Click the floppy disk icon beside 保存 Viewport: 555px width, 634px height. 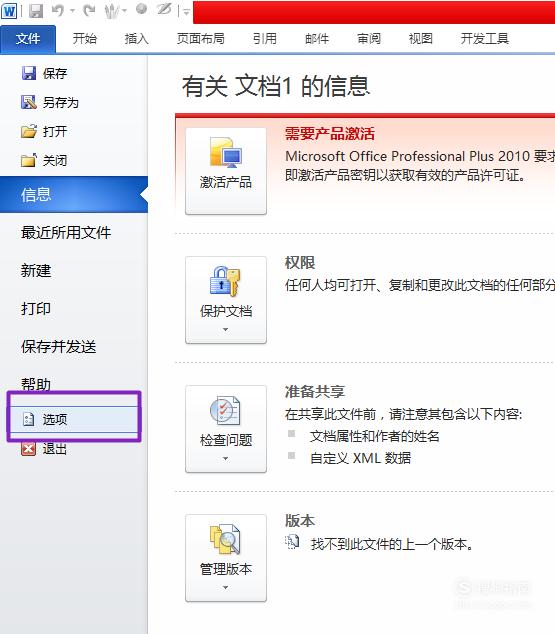pos(28,73)
